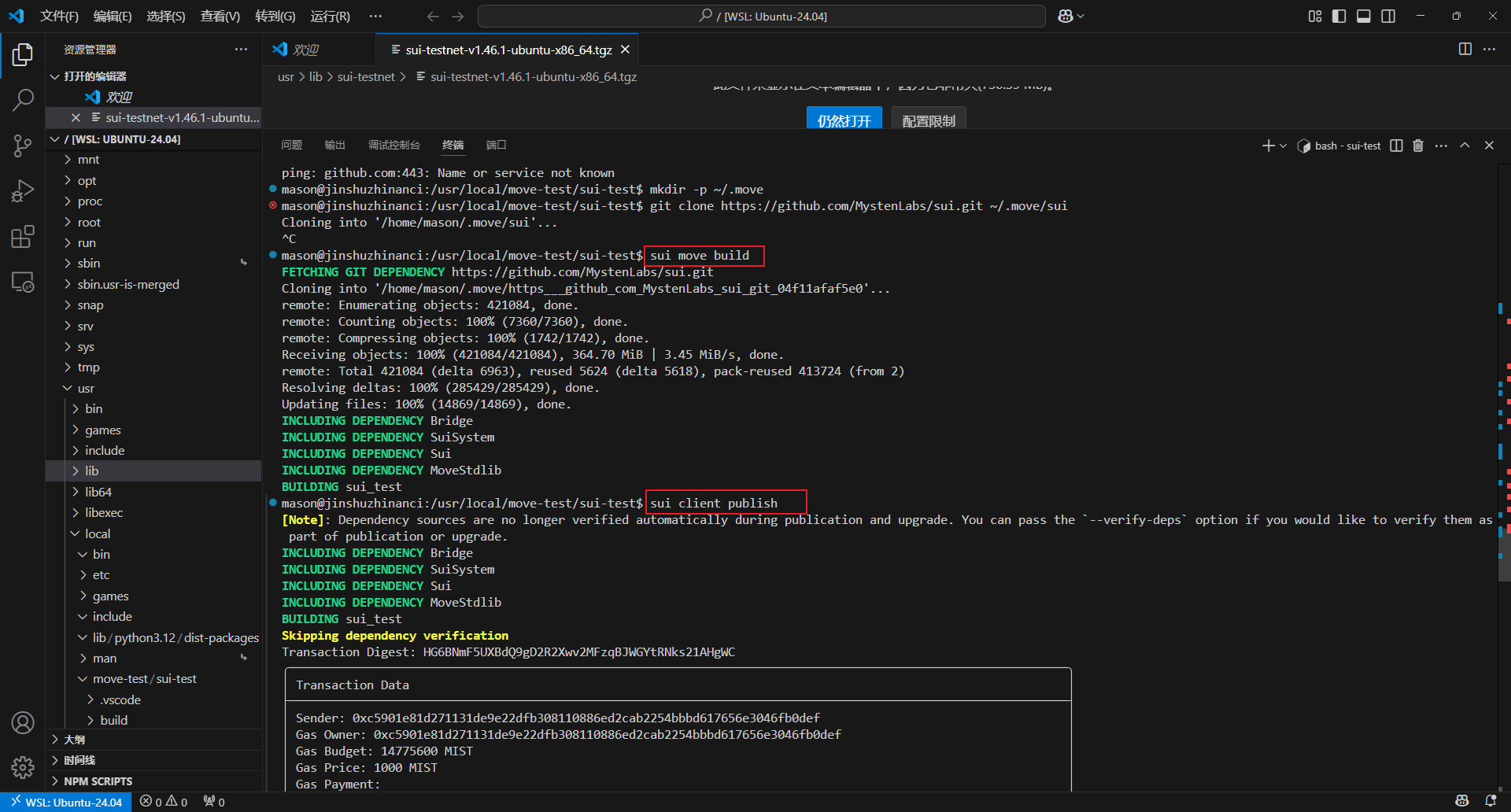
Task: Split the editor to the right
Action: click(1465, 49)
